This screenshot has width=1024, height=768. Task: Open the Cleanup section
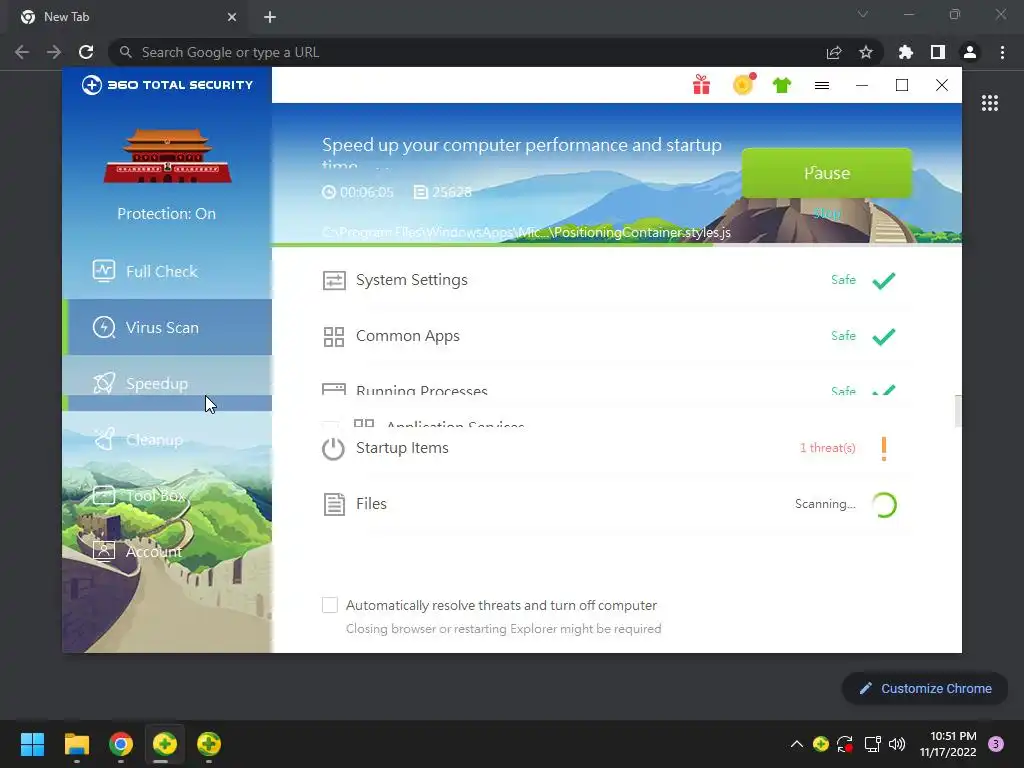[167, 440]
